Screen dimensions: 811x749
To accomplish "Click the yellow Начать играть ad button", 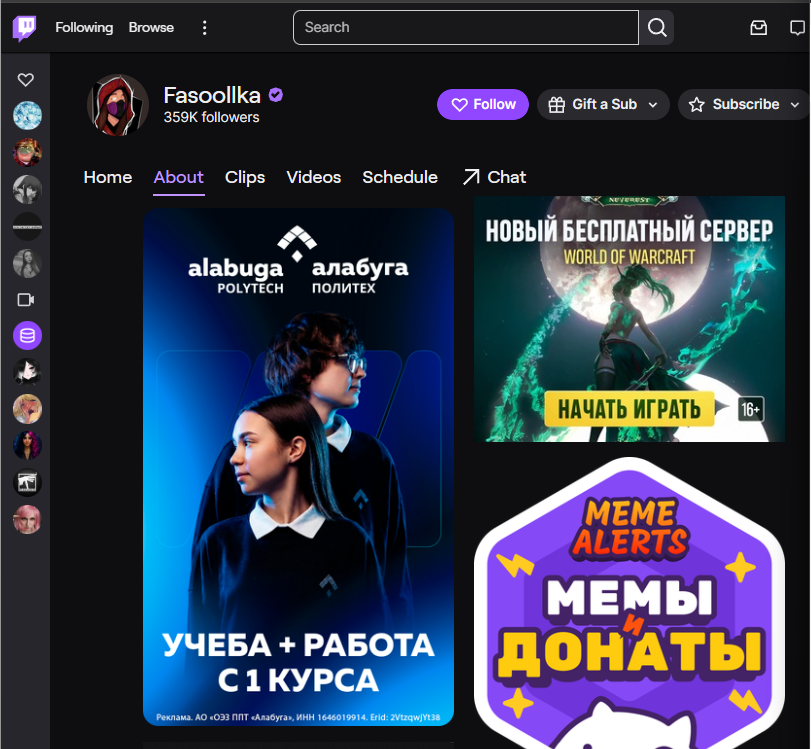I will tap(630, 409).
